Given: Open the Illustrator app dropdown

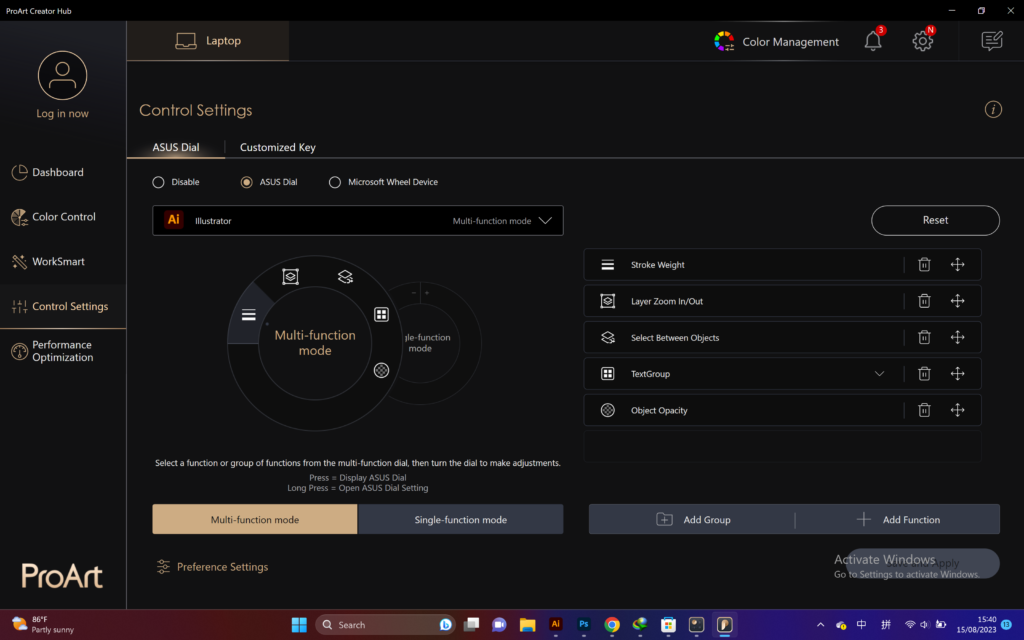Looking at the screenshot, I should point(358,221).
